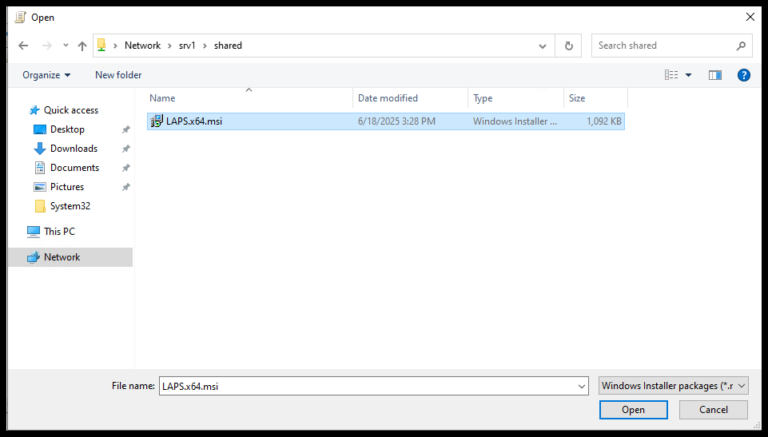
Task: Click the pin icon next to Documents
Action: 126,168
